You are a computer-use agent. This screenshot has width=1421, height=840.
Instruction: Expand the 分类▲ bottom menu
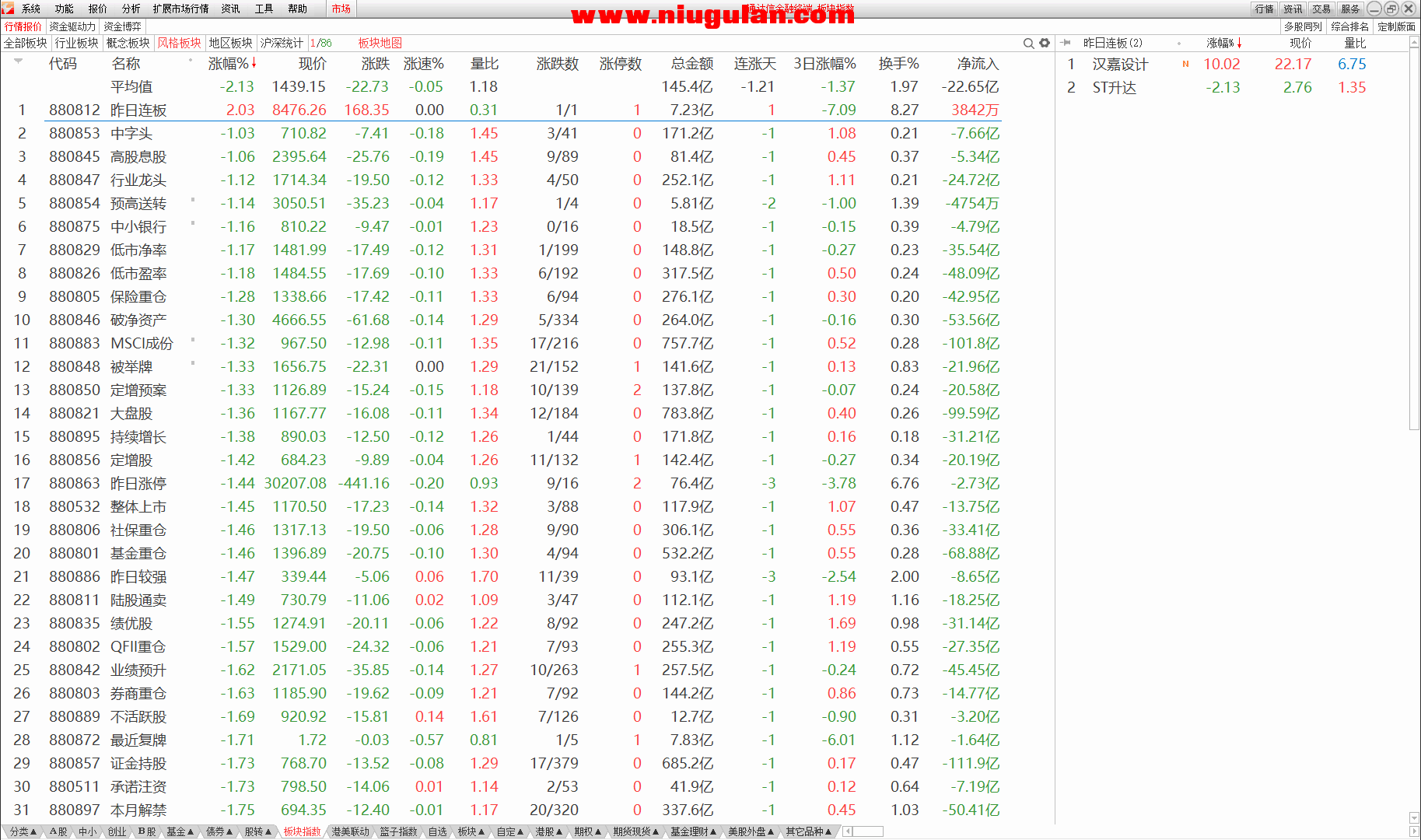[x=23, y=831]
